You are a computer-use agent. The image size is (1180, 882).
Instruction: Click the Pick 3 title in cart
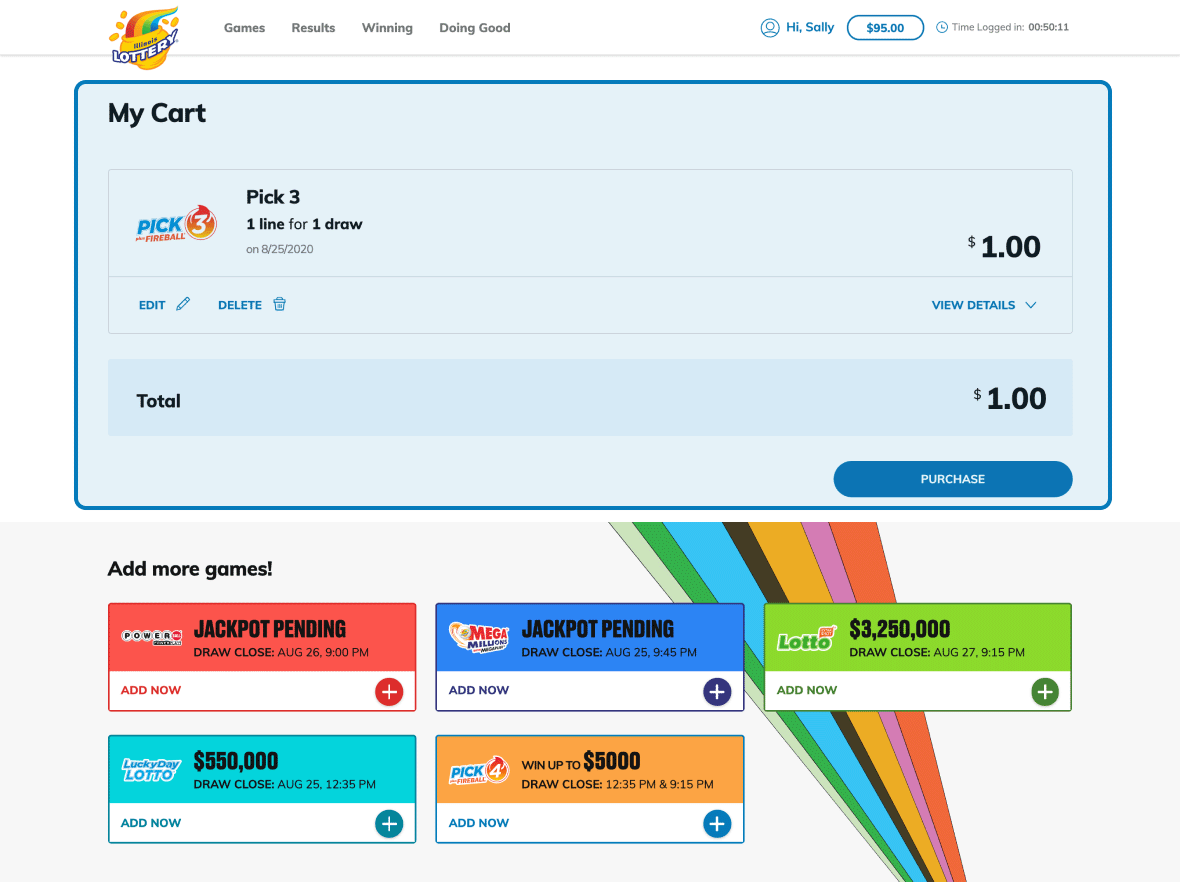tap(273, 197)
